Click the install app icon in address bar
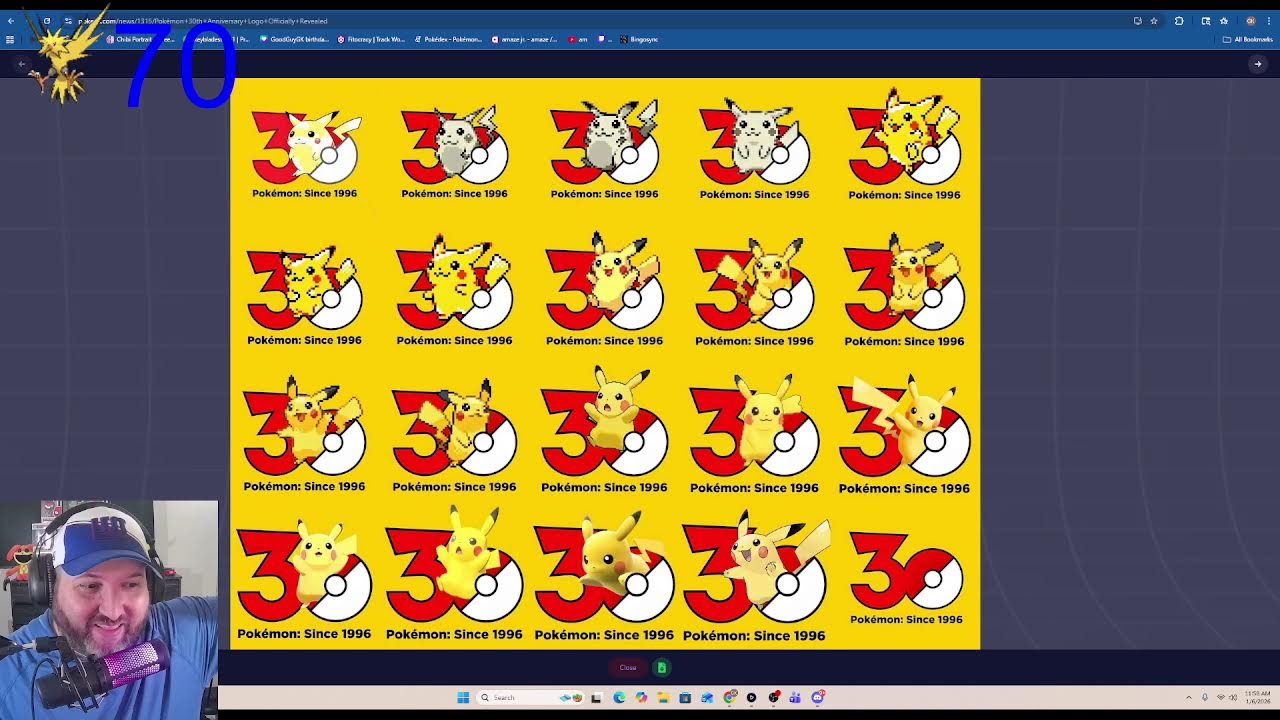Screen dimensions: 1280x720 coord(1138,21)
